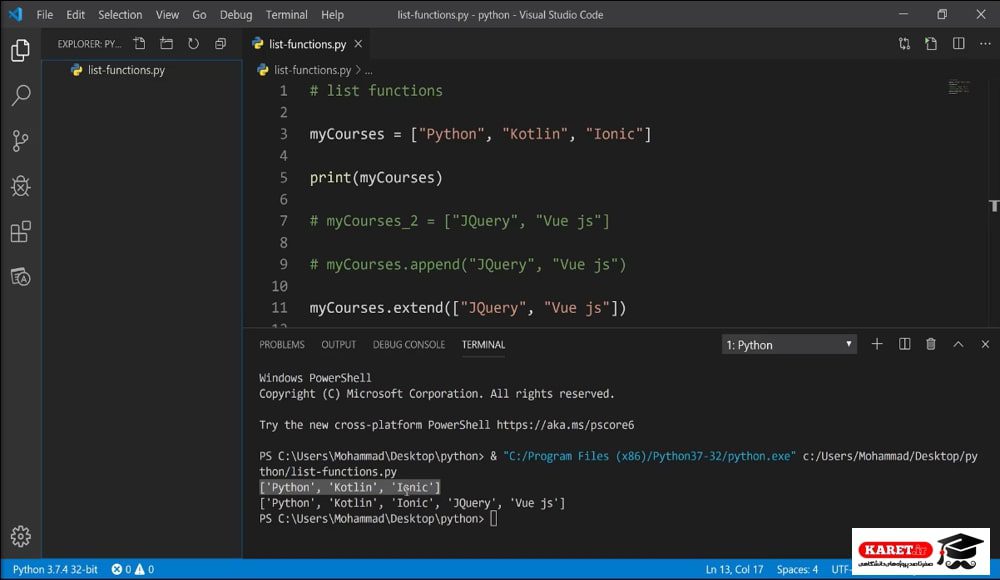Click the Open Changes compare icon

click(x=904, y=43)
